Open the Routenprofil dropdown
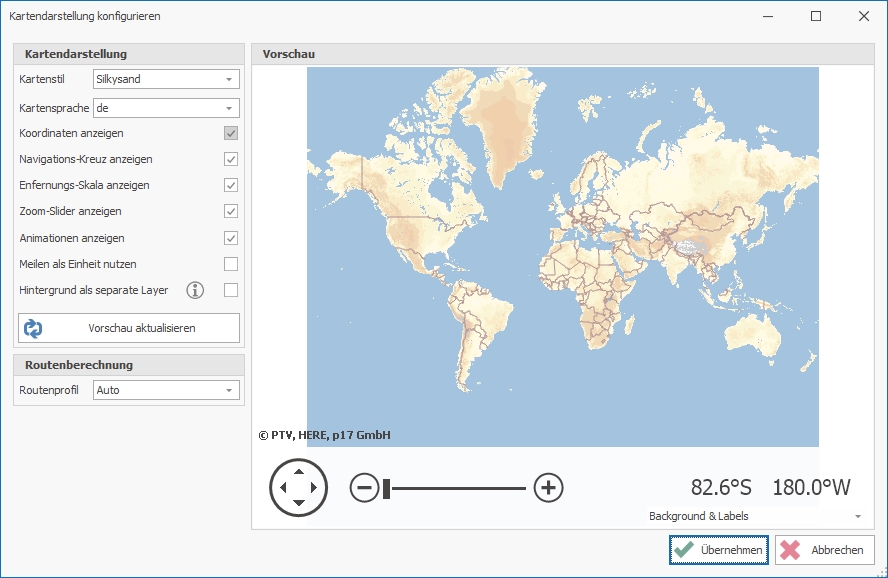Image resolution: width=888 pixels, height=578 pixels. coord(229,390)
